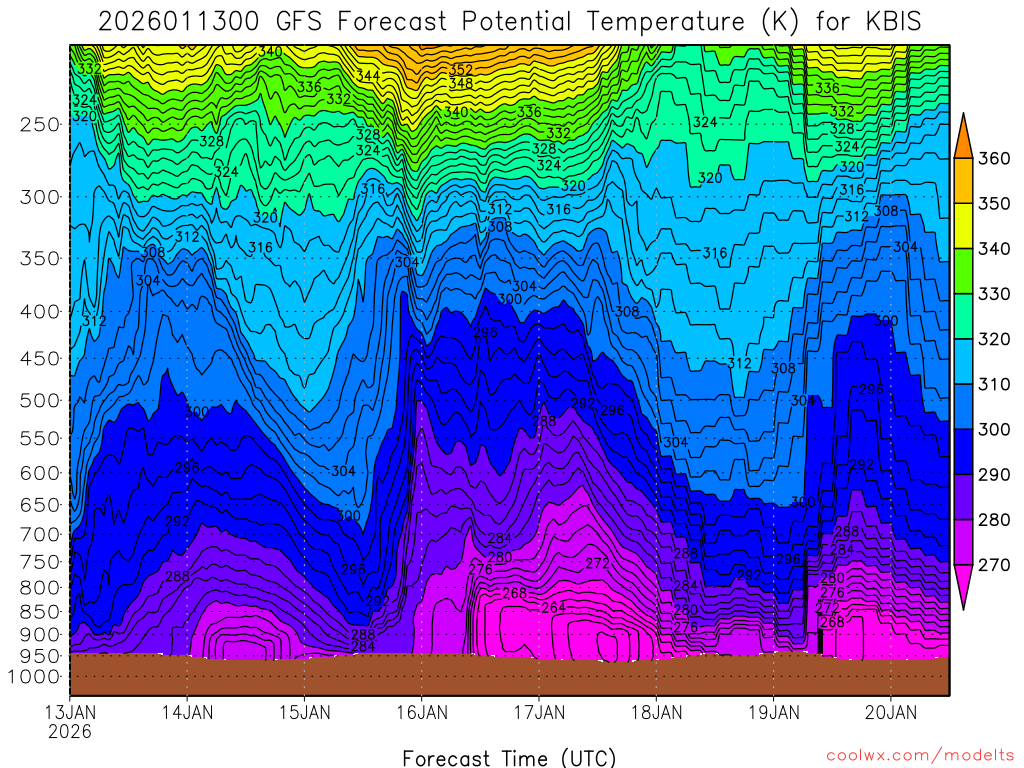The image size is (1024, 768).
Task: Click the magenta arrow below 270 on colorbar
Action: click(964, 583)
